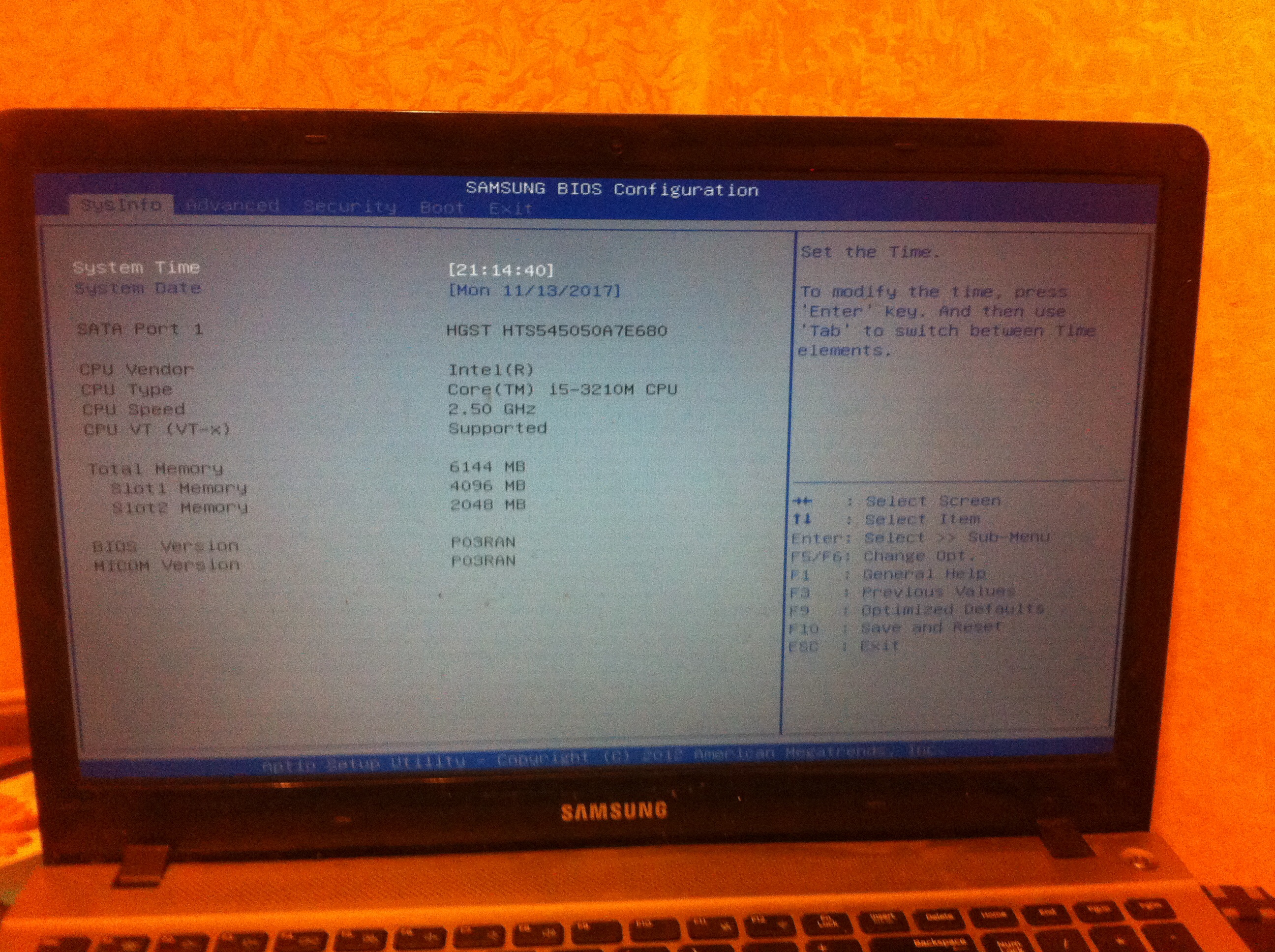
Task: Click the CPU VT Supported value
Action: pyautogui.click(x=497, y=428)
